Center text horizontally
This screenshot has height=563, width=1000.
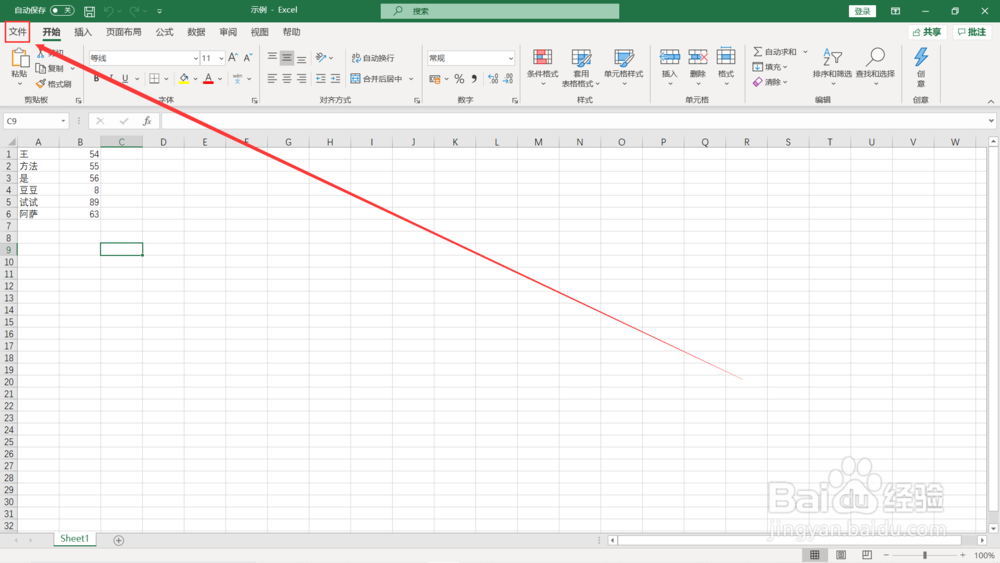tap(287, 78)
